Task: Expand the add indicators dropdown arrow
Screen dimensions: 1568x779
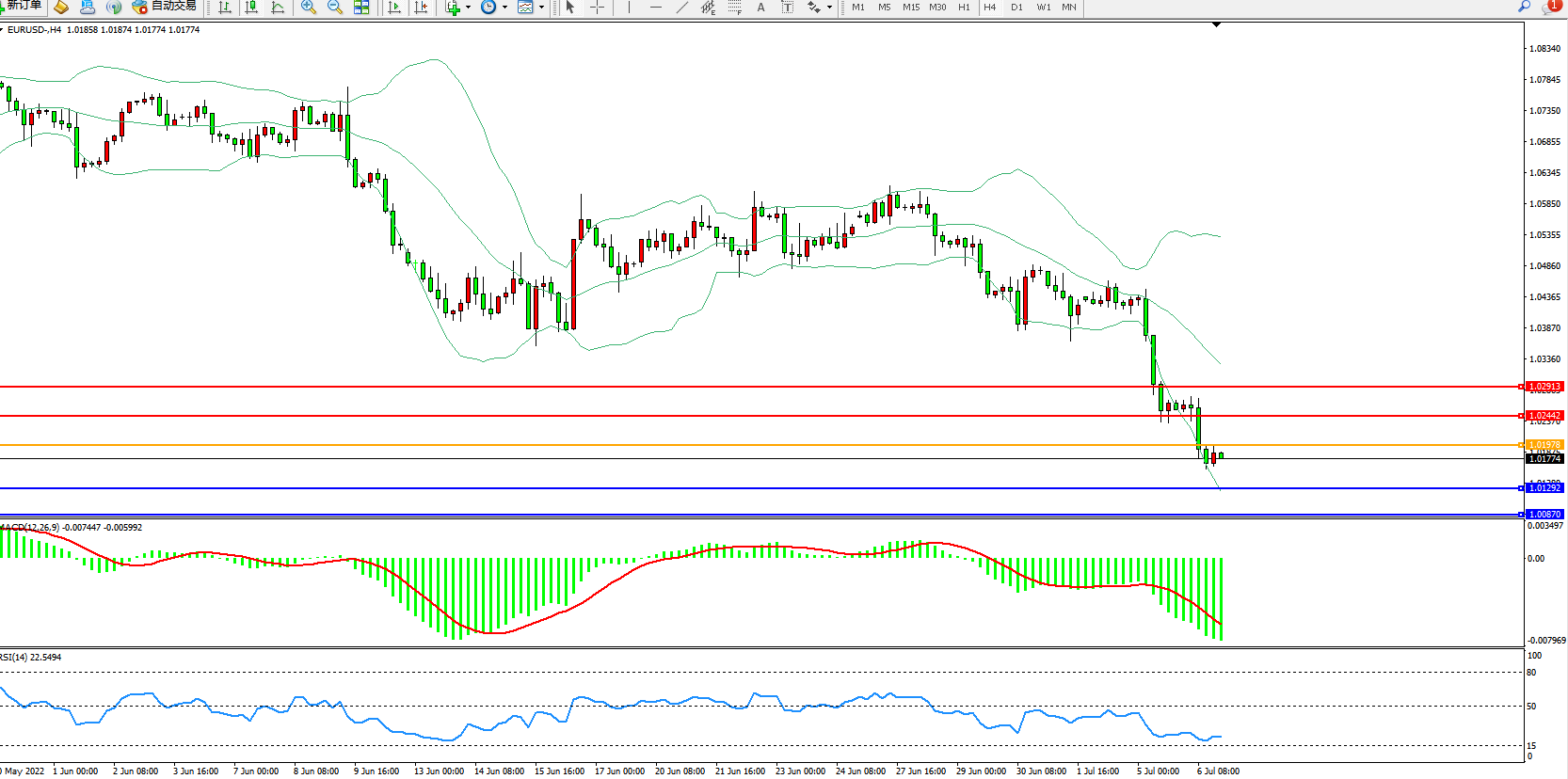Action: [468, 8]
